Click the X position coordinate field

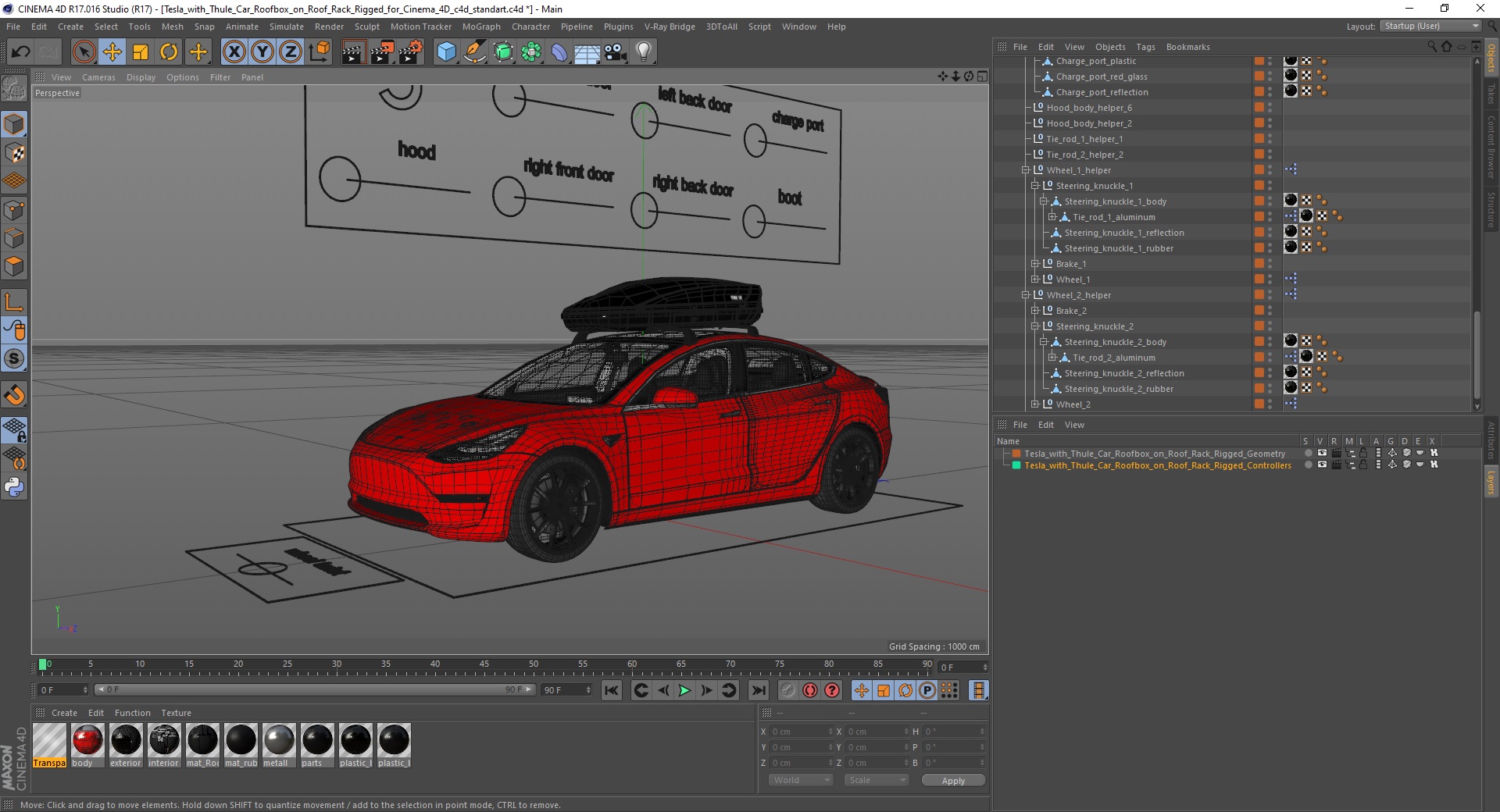(802, 732)
